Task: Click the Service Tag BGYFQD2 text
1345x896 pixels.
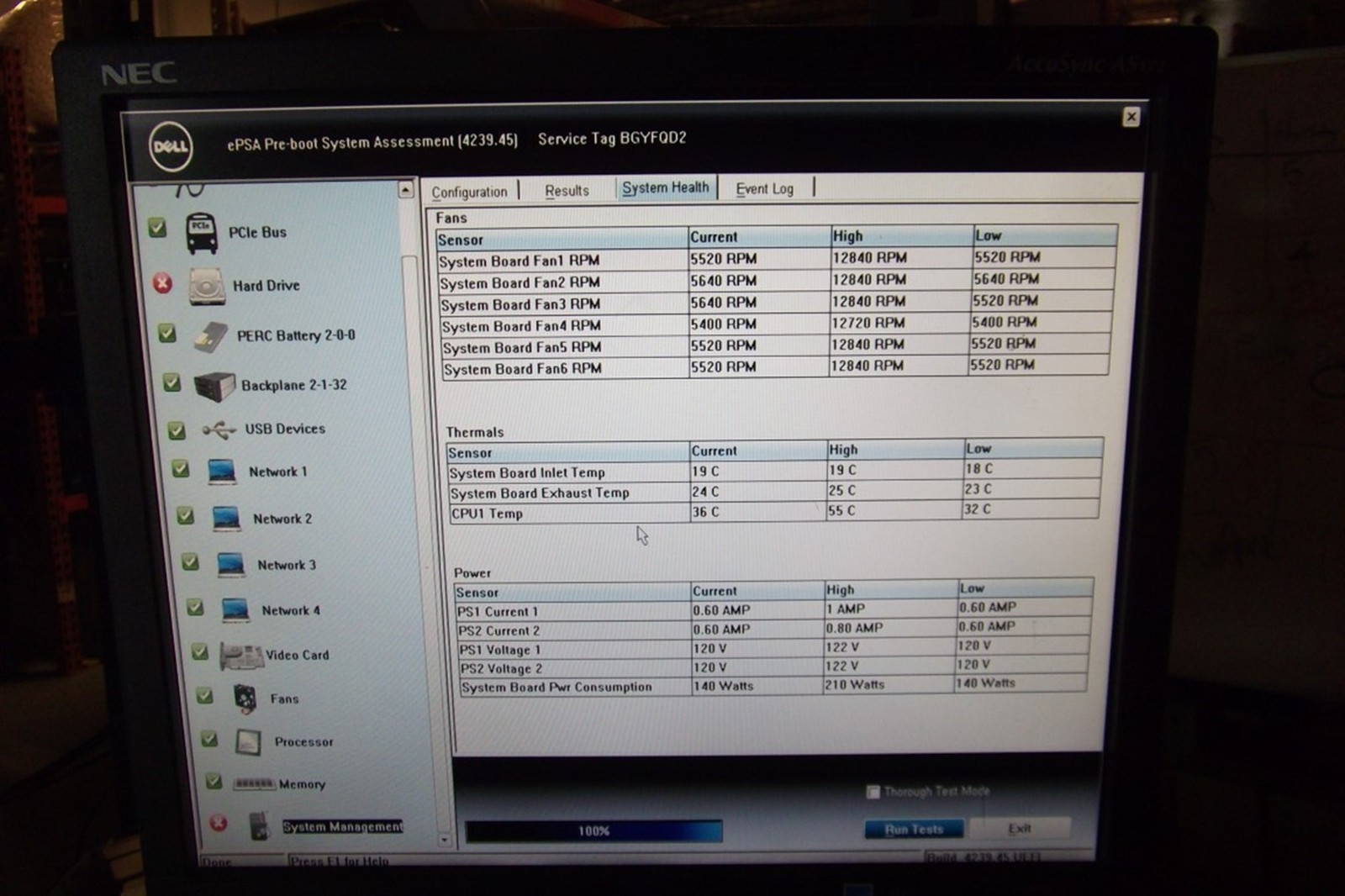Action: 612,139
